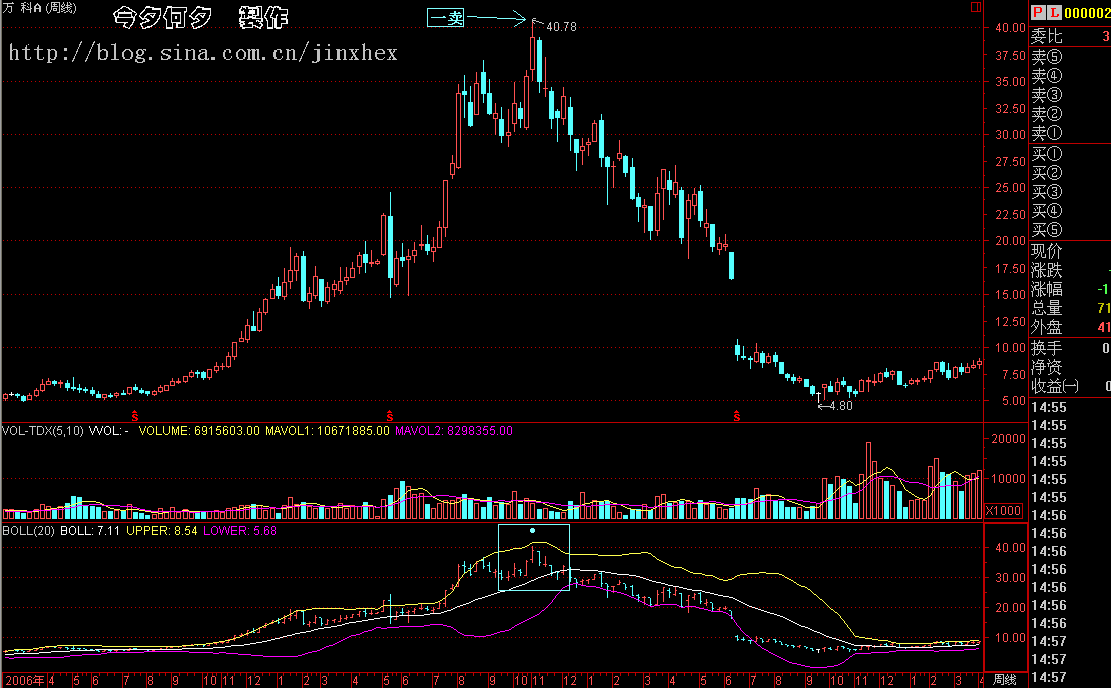Image resolution: width=1111 pixels, height=688 pixels.
Task: Click the 委比 row in quote panel
Action: pos(1047,35)
